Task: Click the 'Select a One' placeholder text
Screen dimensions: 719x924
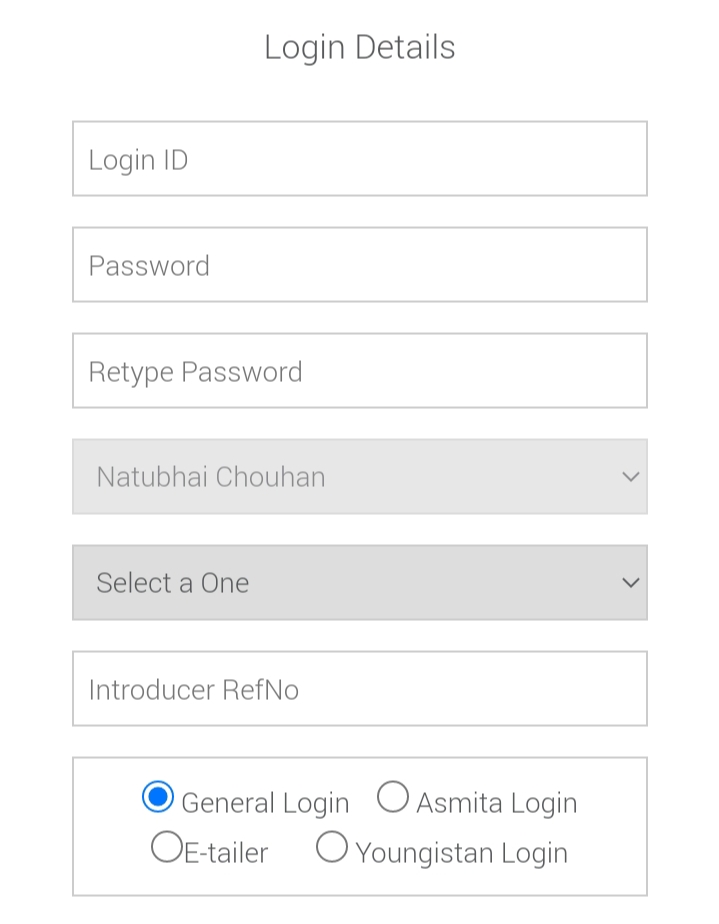Action: 172,583
